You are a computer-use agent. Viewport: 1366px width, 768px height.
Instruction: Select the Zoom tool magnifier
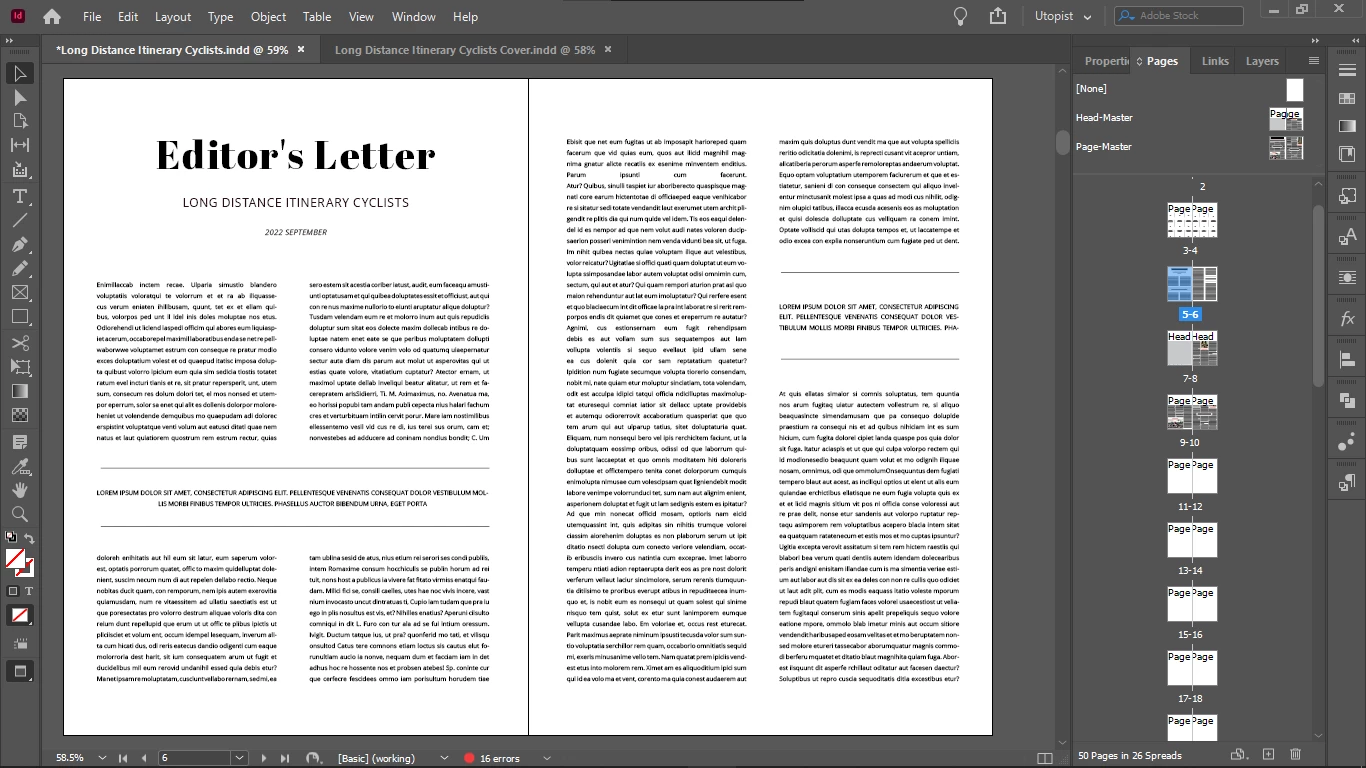(x=20, y=514)
